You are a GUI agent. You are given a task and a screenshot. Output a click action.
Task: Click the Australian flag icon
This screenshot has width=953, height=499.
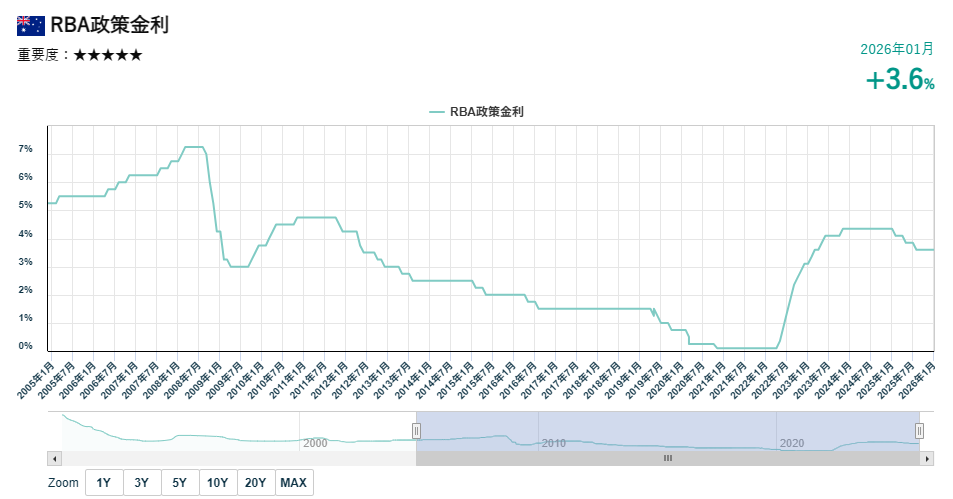coord(30,26)
